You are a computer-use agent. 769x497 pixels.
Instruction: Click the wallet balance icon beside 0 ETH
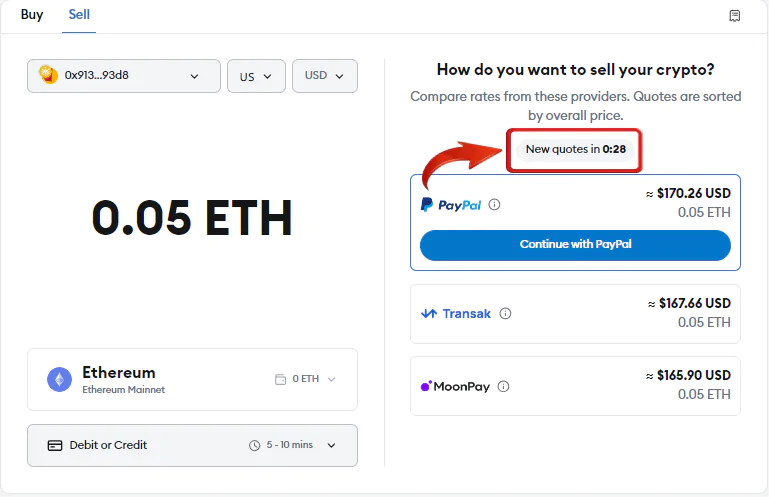[280, 379]
